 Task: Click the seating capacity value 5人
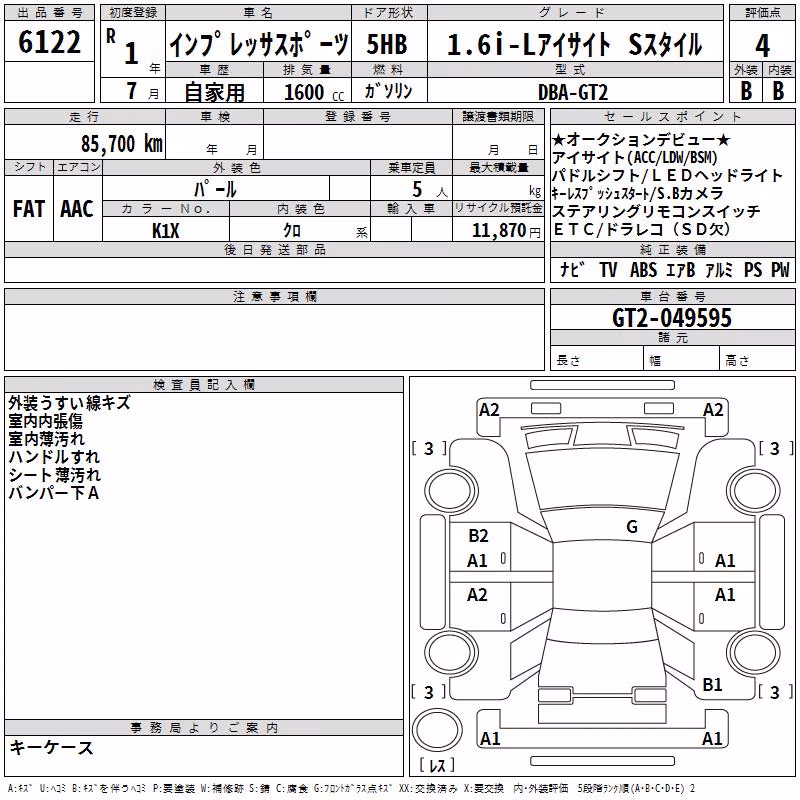[x=429, y=189]
